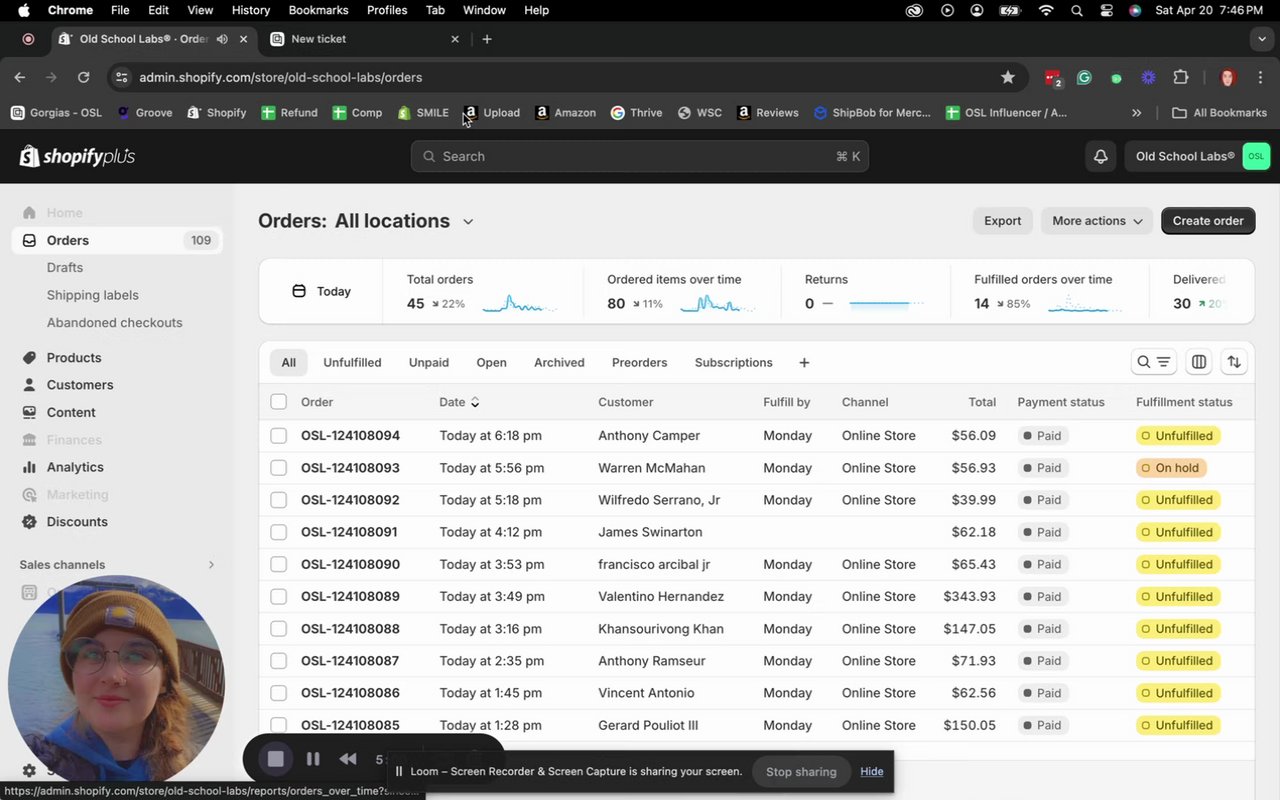The width and height of the screenshot is (1280, 800).
Task: Switch to the Unfulfilled tab
Action: pos(352,363)
